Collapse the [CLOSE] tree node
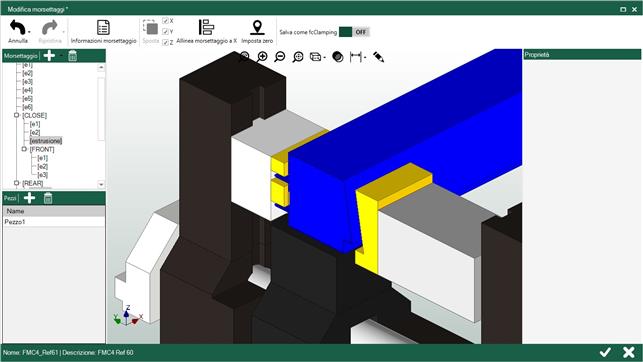The width and height of the screenshot is (643, 362). (16, 116)
